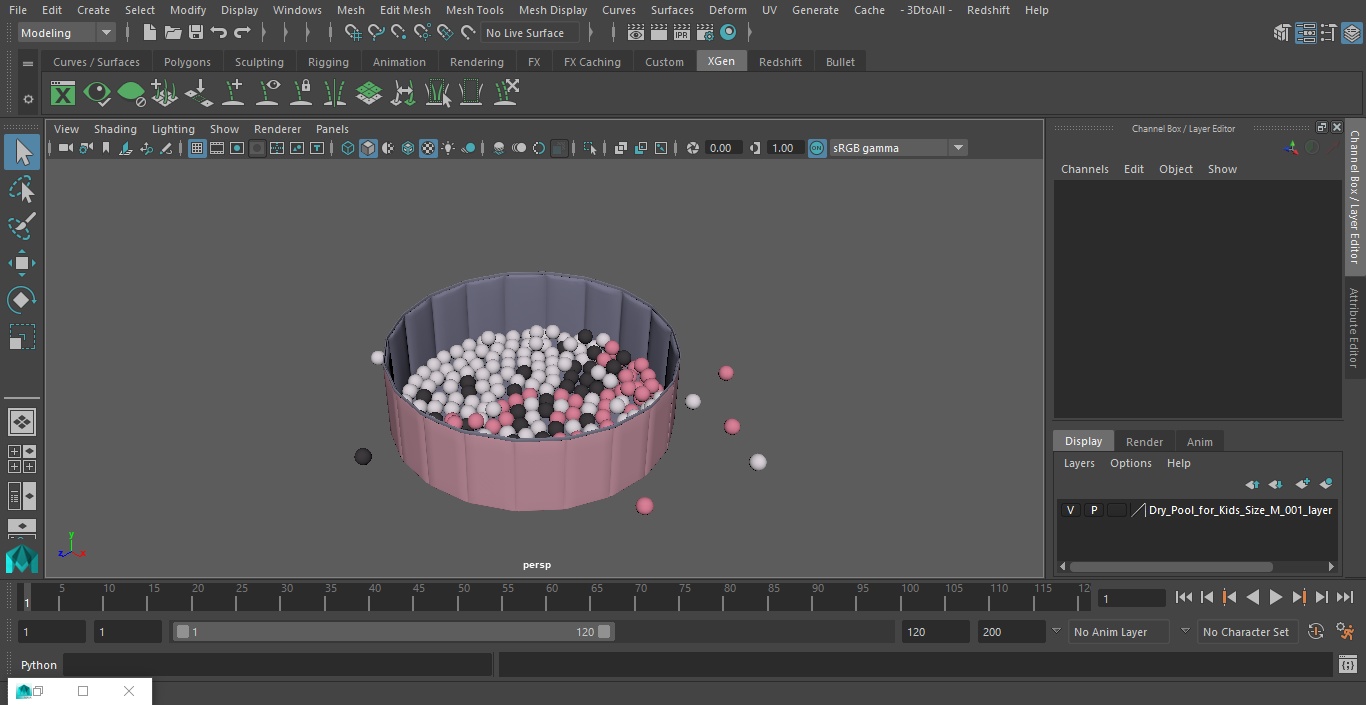Play forward on the timeline
Screen dimensions: 1366x705
1275,597
